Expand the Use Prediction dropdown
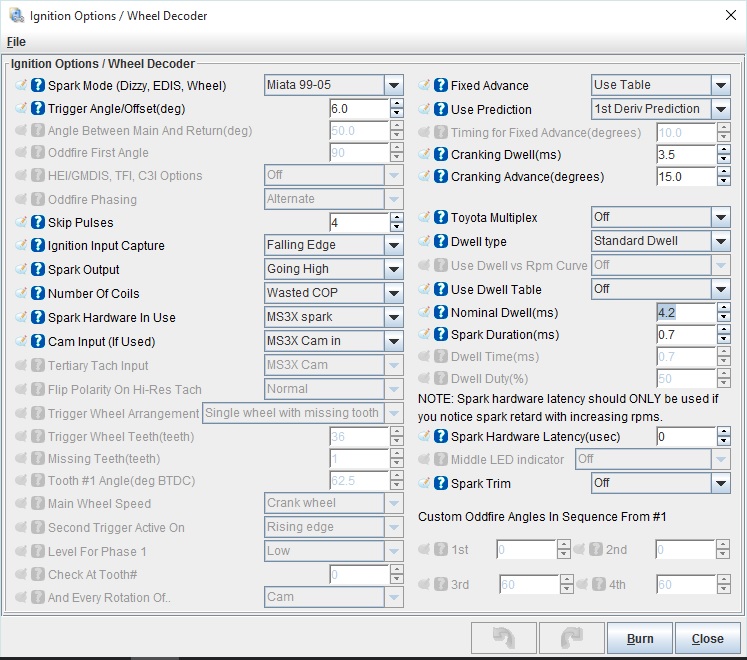The height and width of the screenshot is (660, 747). 660,109
